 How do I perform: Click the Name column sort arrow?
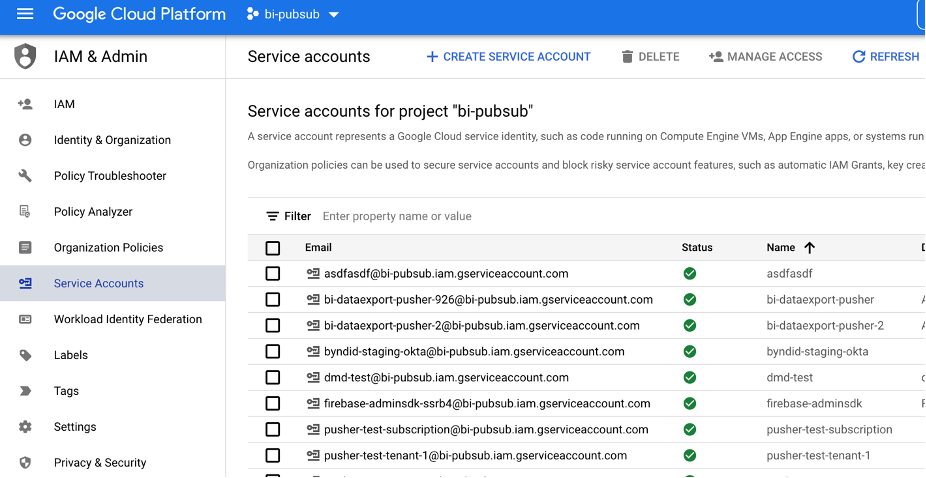coord(810,248)
